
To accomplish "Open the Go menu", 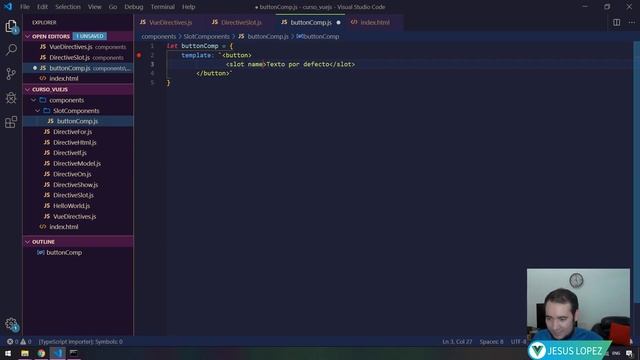I will tap(113, 7).
